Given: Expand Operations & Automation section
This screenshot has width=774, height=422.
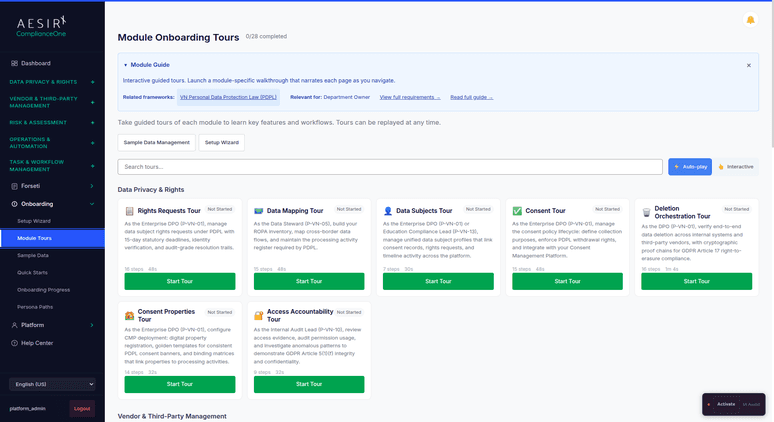Looking at the screenshot, I should pos(92,143).
